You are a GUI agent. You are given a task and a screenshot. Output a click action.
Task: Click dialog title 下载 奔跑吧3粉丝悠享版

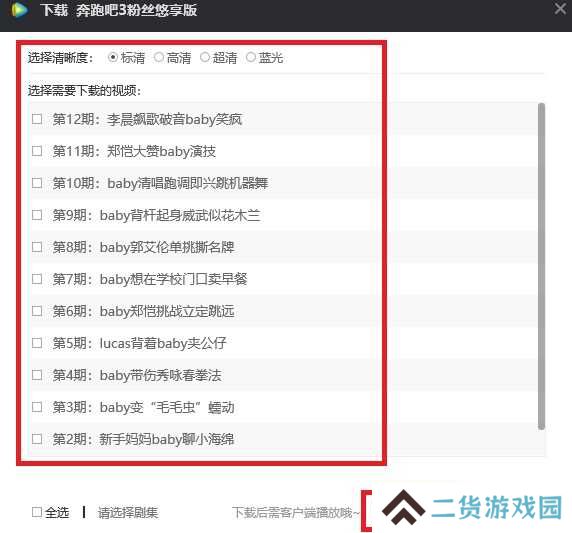119,10
